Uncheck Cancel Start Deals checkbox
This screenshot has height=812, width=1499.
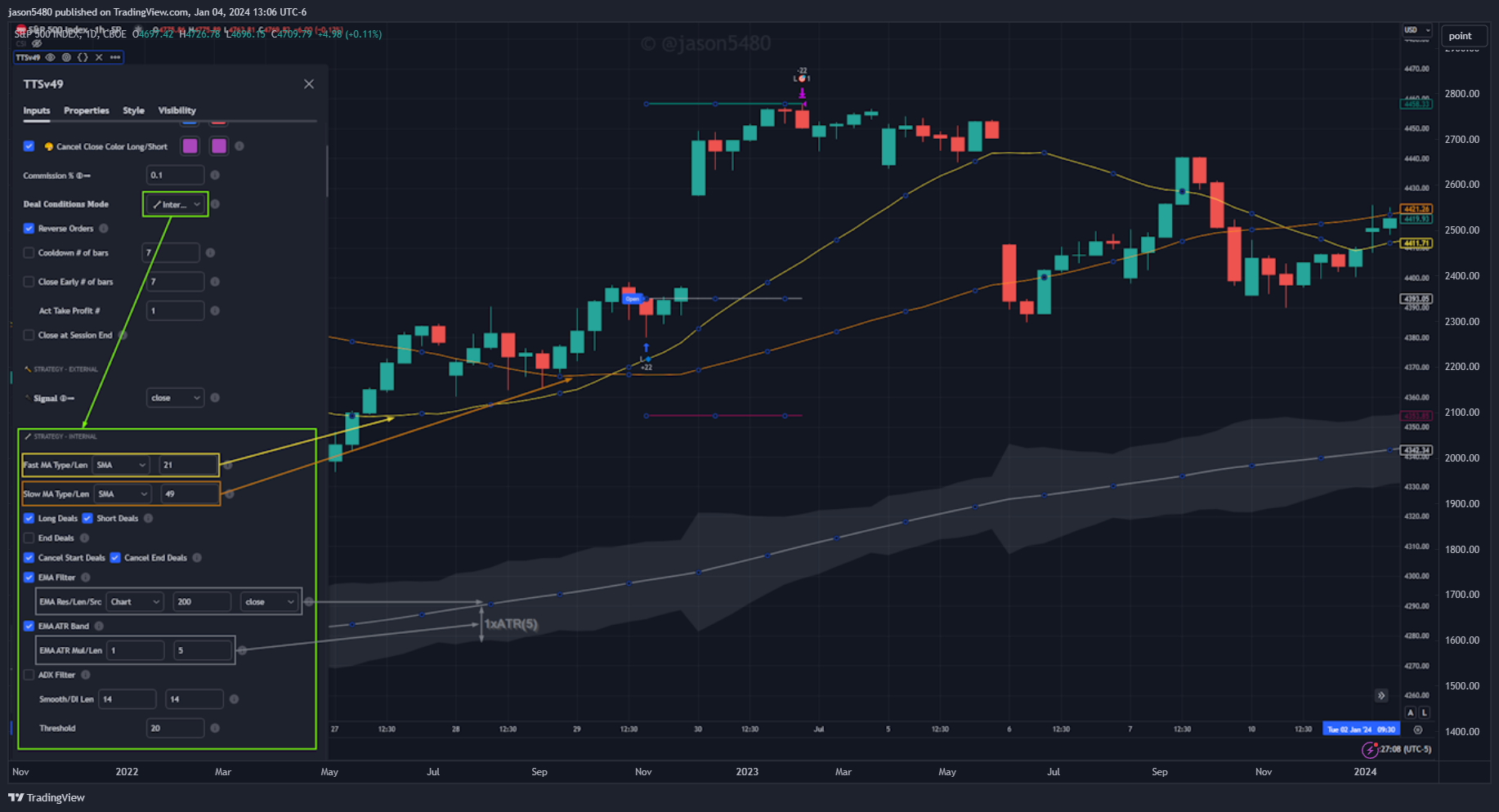pyautogui.click(x=29, y=558)
